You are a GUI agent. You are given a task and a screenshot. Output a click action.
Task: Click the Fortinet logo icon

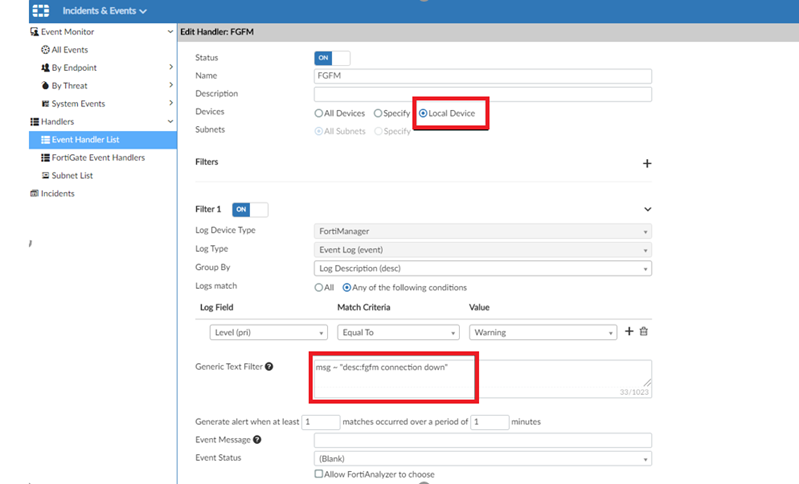41,10
